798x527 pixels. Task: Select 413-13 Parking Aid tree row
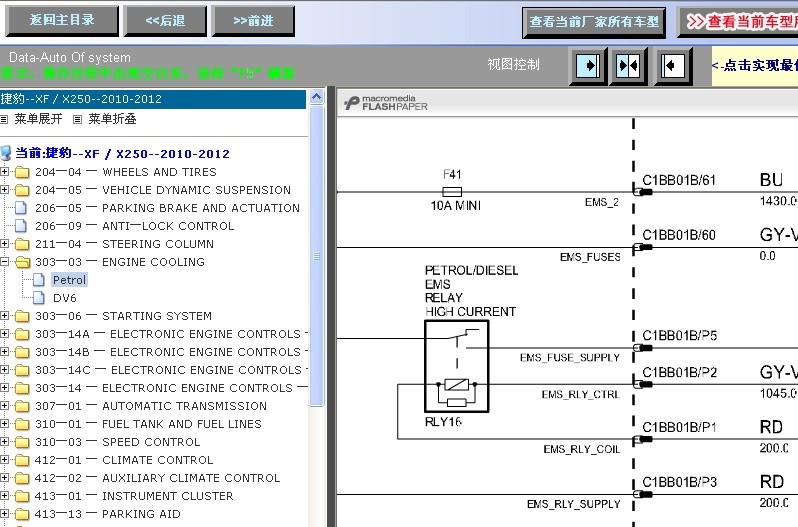point(108,514)
